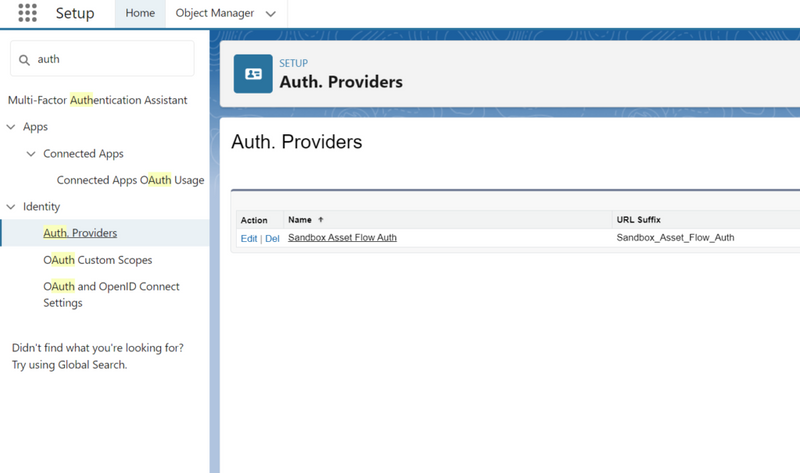Sort by the Name column arrow
Screen dimensions: 800x473
[x=320, y=220]
